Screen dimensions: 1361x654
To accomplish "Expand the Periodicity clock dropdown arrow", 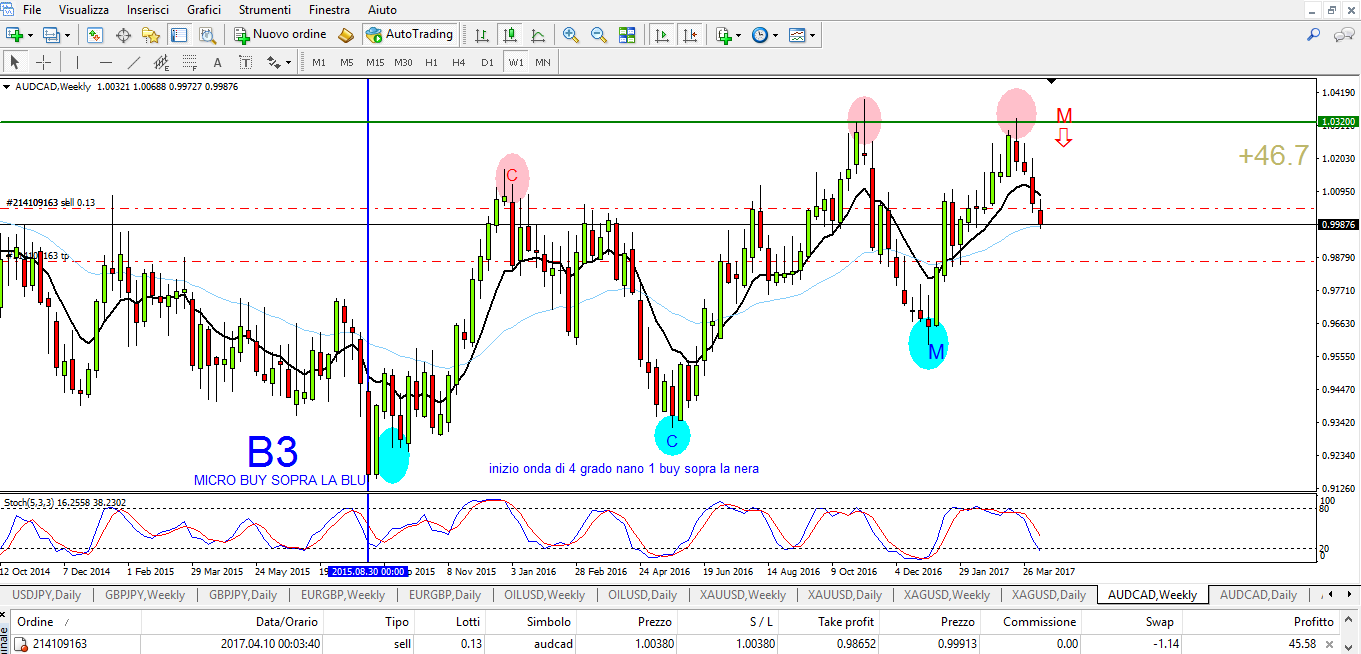I will click(775, 35).
